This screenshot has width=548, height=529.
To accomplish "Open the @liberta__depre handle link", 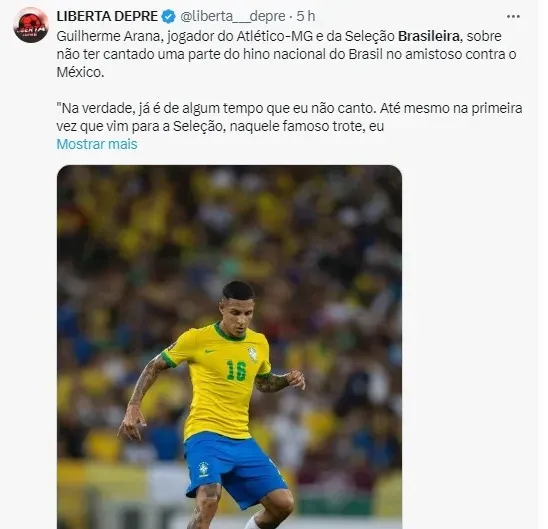I will [x=233, y=16].
